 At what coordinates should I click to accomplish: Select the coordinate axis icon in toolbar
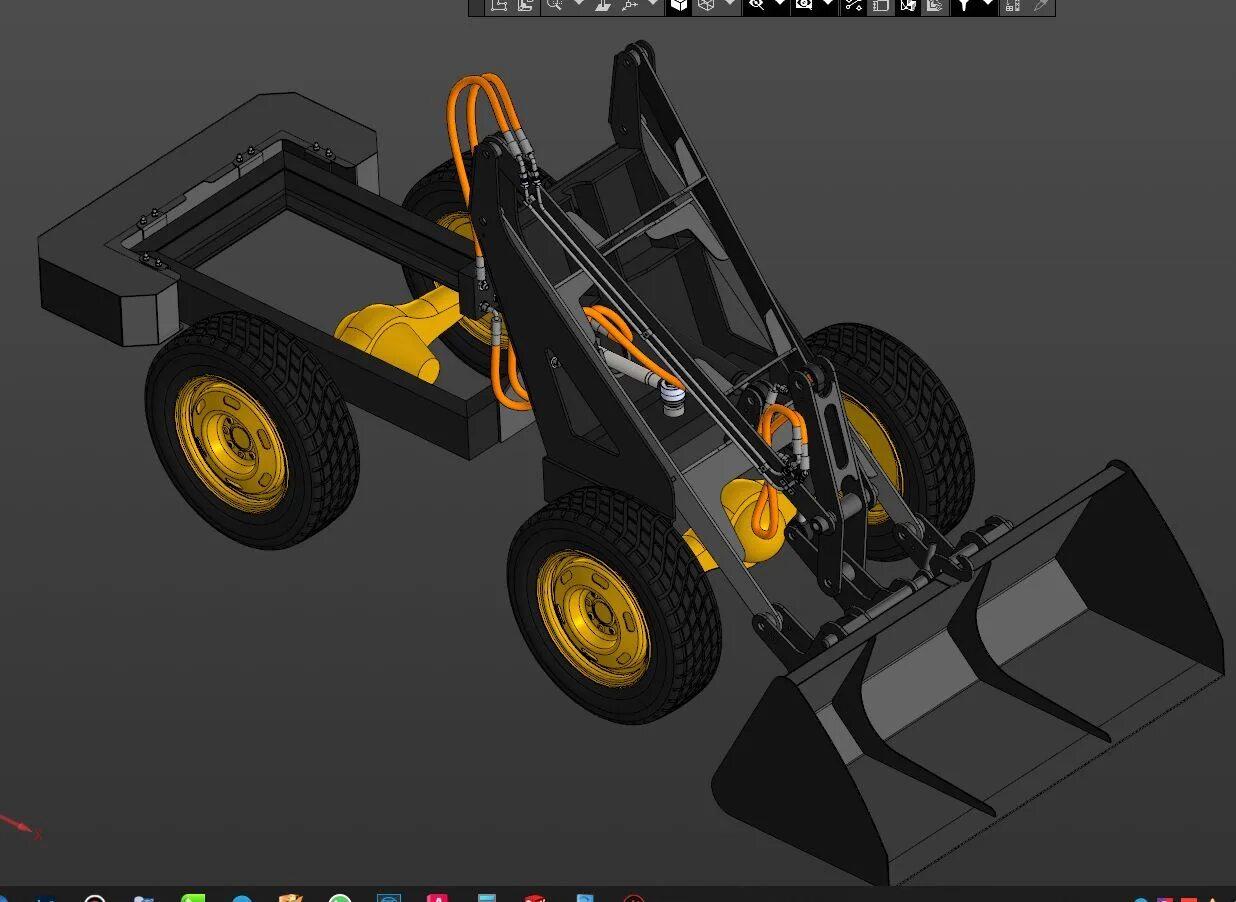(x=629, y=5)
